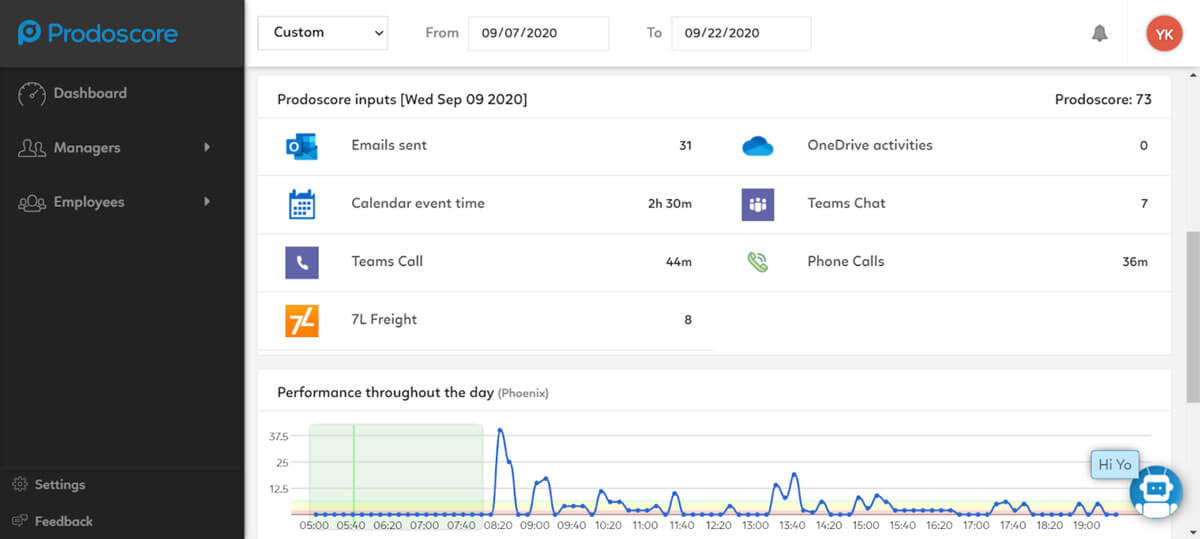Click the OneDrive activities label
The width and height of the screenshot is (1200, 539).
tap(870, 145)
